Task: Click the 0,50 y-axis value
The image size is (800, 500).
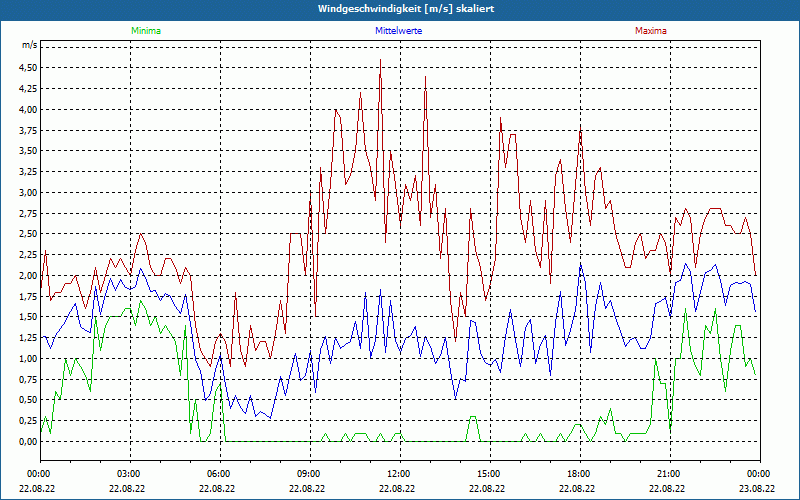Action: (28, 401)
